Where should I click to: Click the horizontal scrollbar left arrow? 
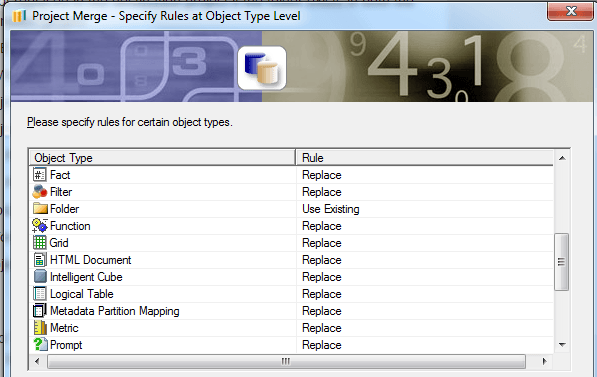pyautogui.click(x=37, y=361)
